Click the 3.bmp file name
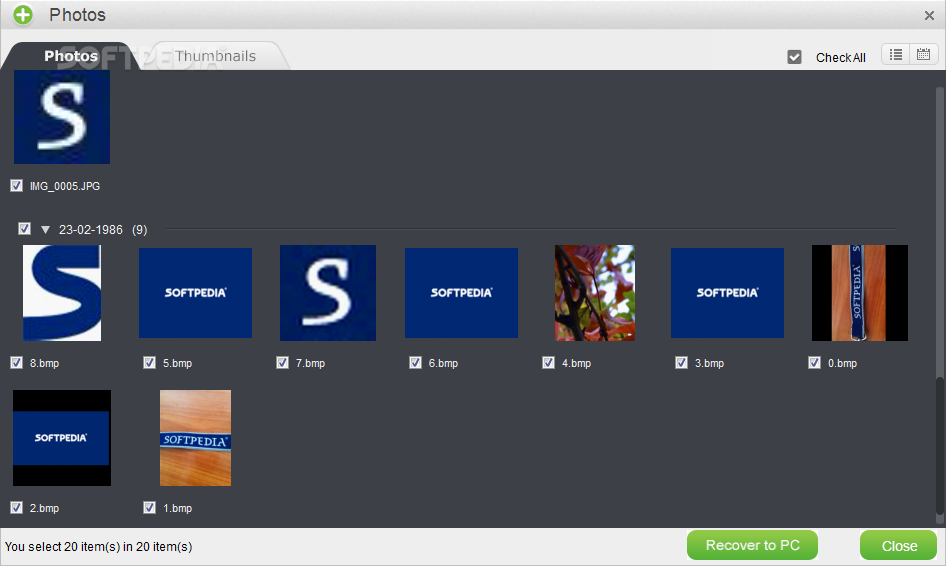Viewport: 946px width, 566px height. tap(710, 363)
